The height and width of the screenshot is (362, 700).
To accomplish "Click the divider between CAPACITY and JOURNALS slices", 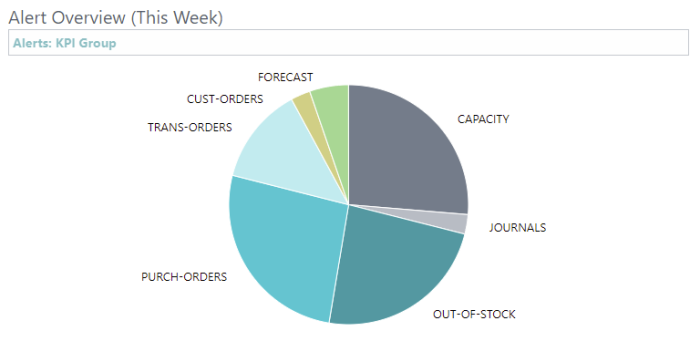I will (x=408, y=209).
